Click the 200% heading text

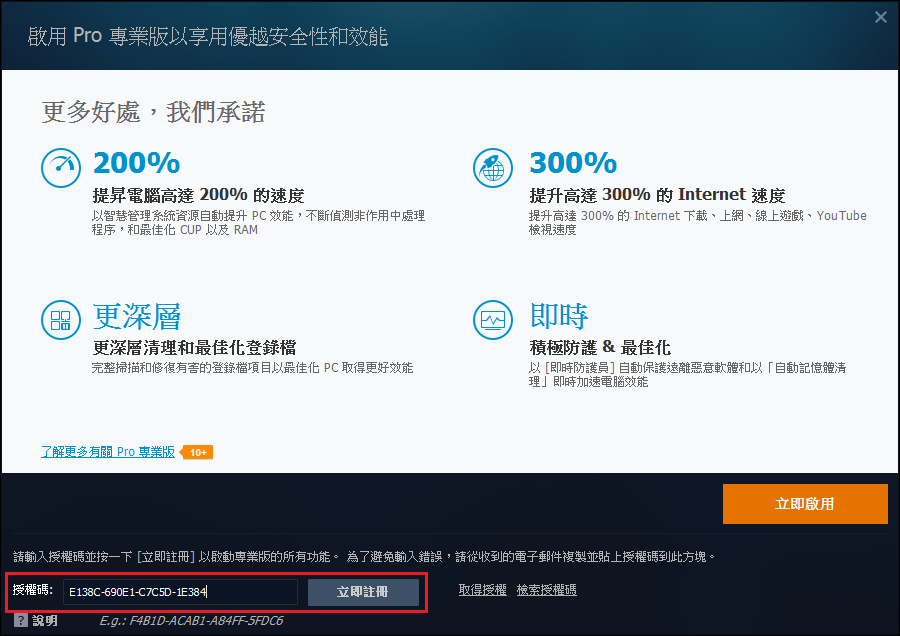coord(137,163)
